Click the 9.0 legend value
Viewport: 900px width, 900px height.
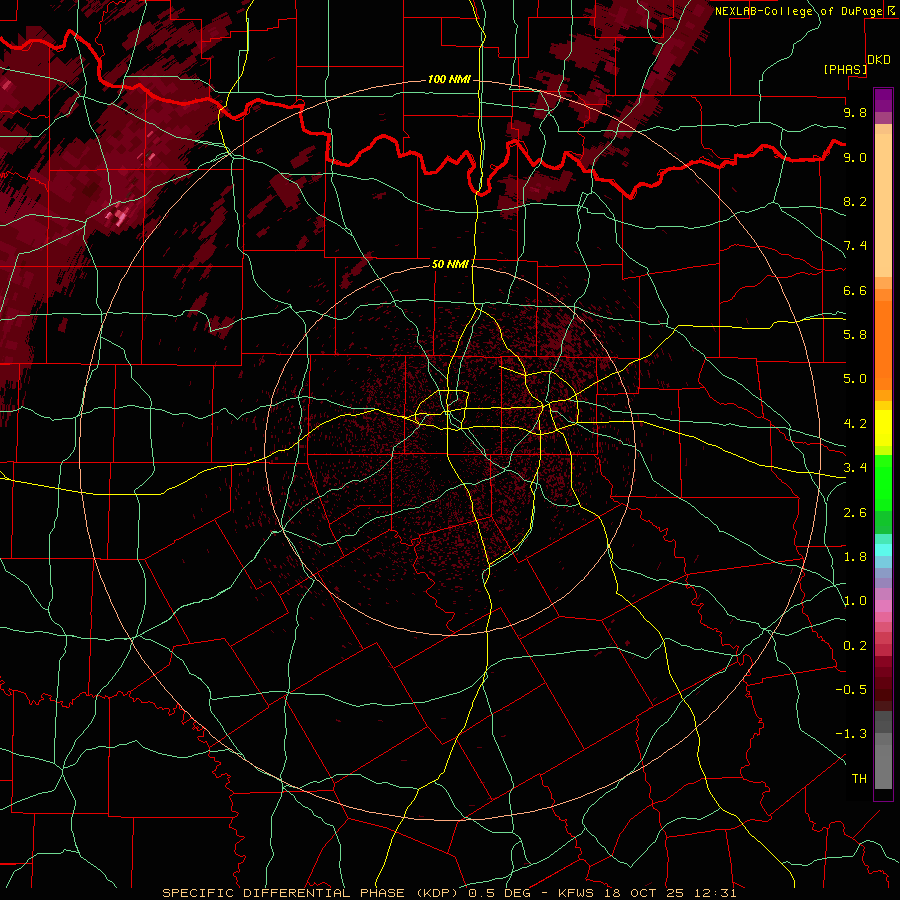(x=855, y=157)
